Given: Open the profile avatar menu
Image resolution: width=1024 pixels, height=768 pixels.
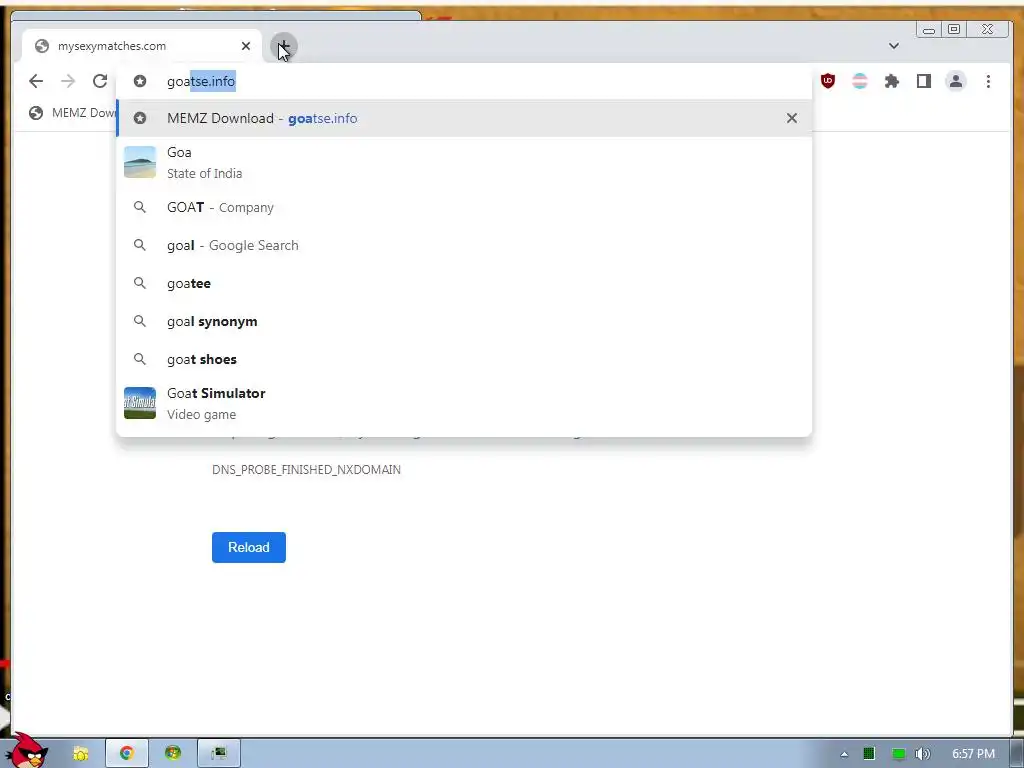Looking at the screenshot, I should coord(956,81).
